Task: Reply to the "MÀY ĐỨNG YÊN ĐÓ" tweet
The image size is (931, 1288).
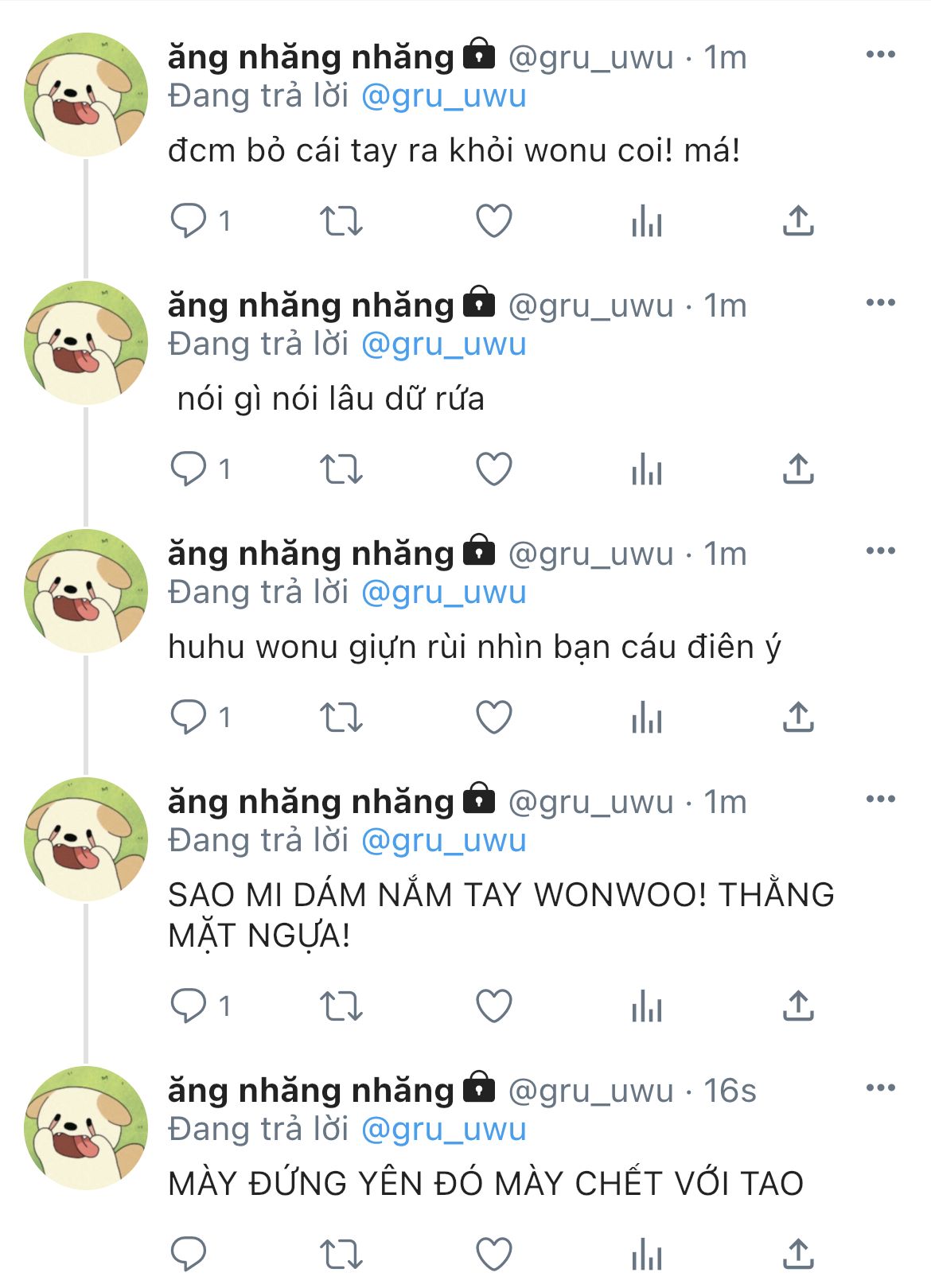Action: pos(189,1254)
